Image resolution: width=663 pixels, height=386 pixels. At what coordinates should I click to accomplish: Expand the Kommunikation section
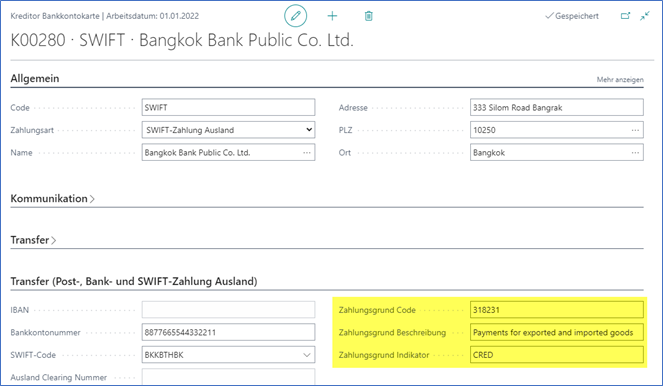pos(52,199)
